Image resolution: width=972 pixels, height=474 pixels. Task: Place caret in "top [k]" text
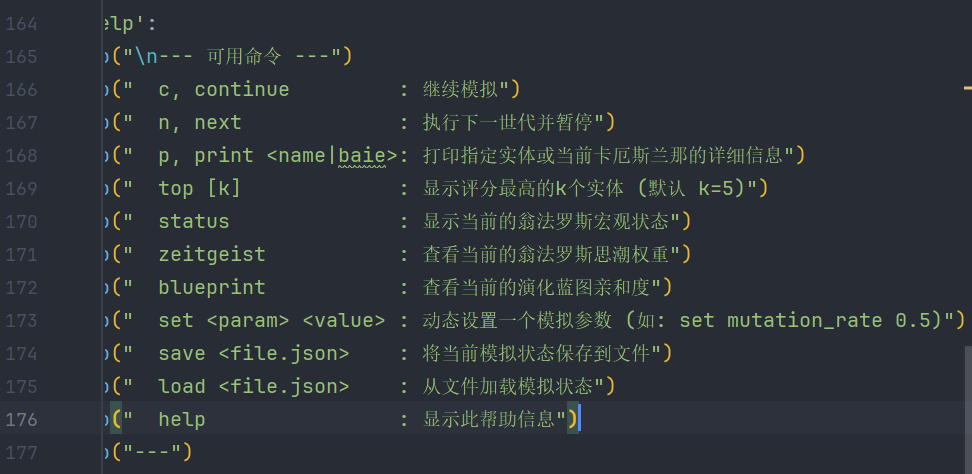(199, 188)
